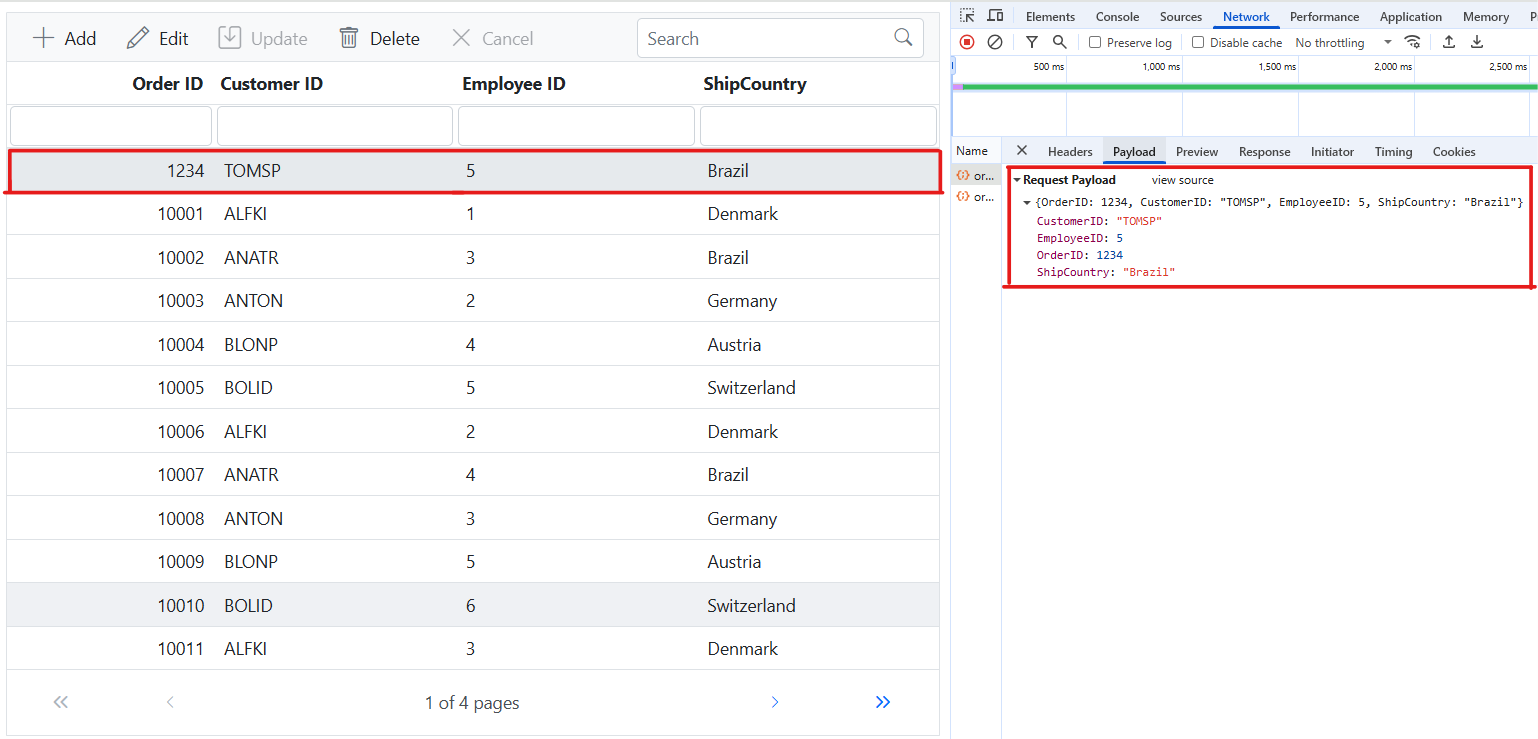Enable the Disable cache checkbox
The width and height of the screenshot is (1538, 739).
click(1198, 43)
